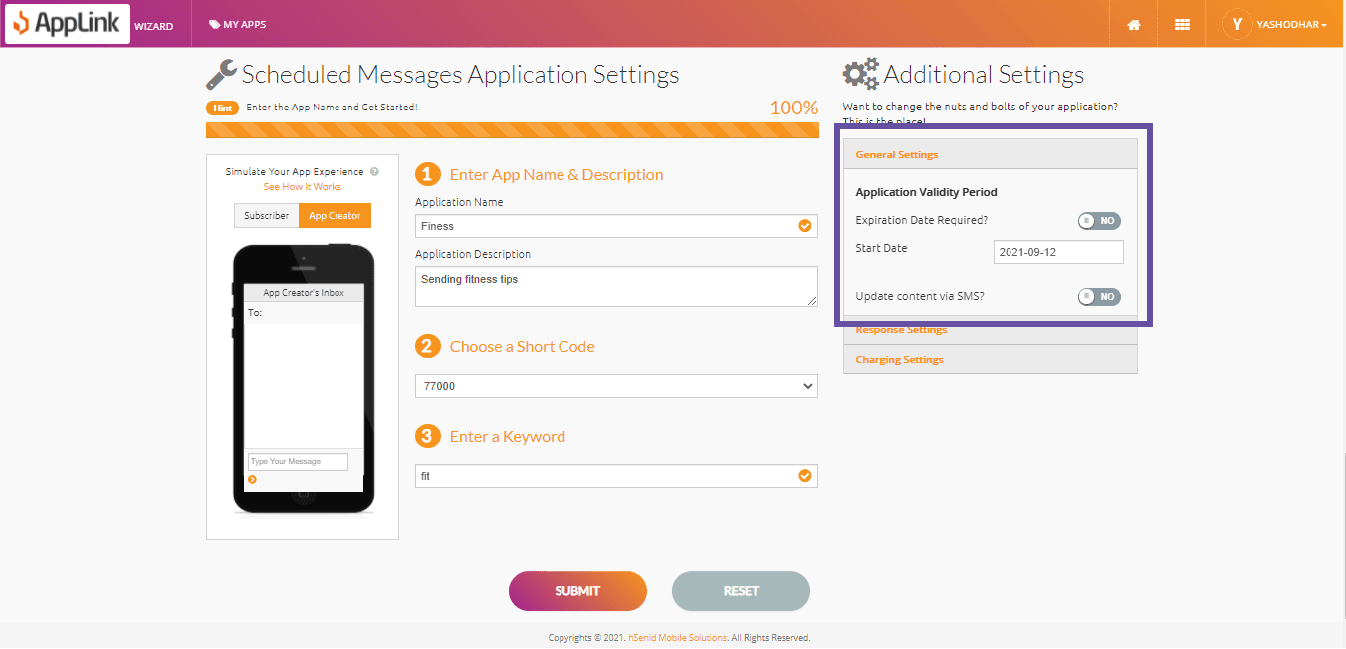Toggle Update content via SMS switch
Image resolution: width=1346 pixels, height=649 pixels.
[1099, 297]
